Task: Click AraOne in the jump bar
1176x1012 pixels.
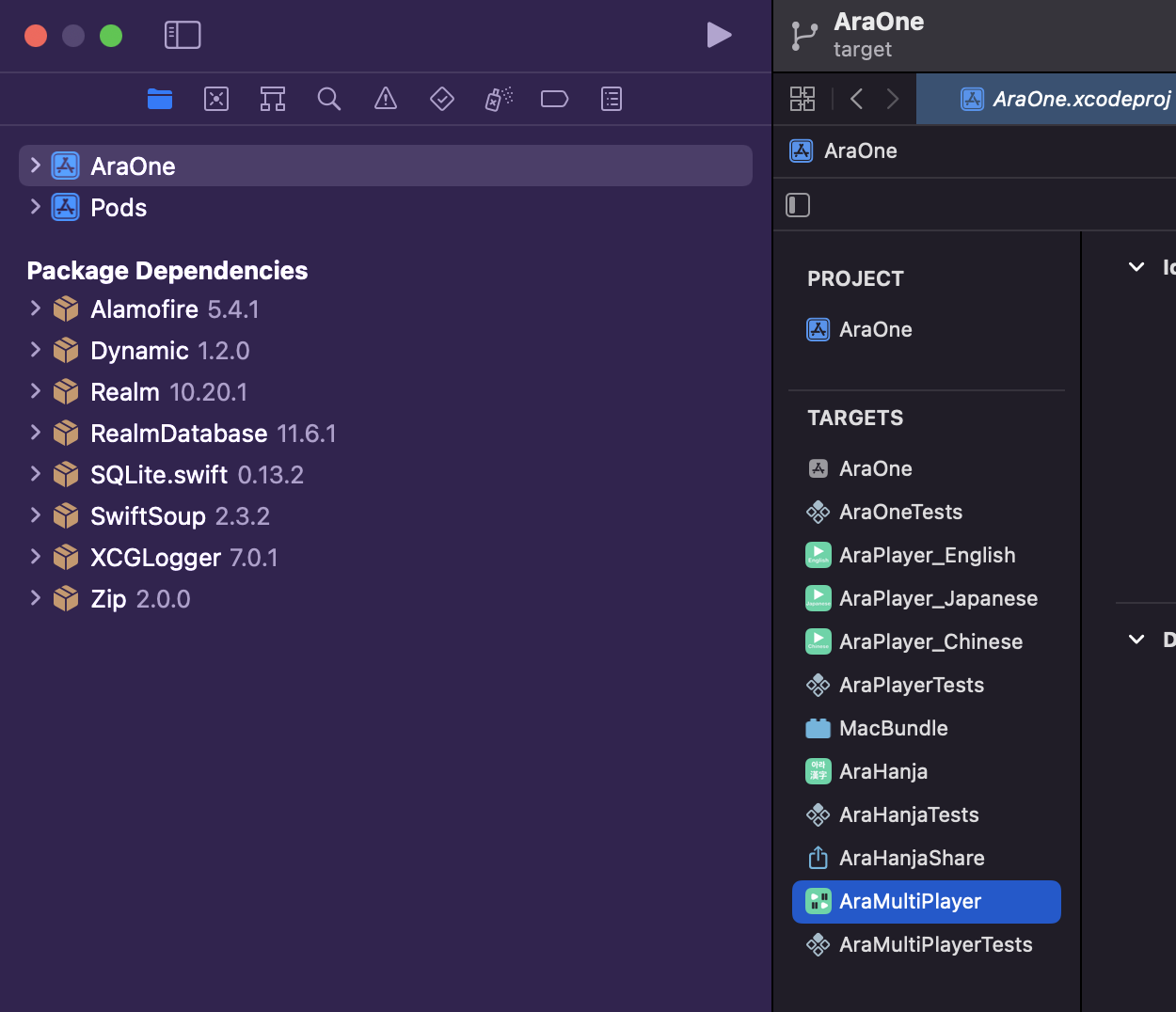Action: point(861,150)
